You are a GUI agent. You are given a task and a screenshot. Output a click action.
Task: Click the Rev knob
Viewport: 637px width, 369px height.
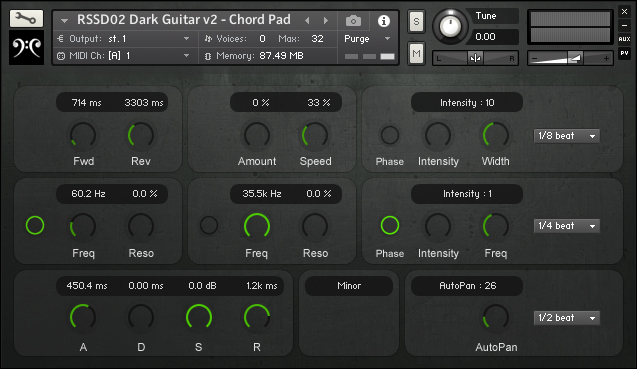tap(141, 135)
